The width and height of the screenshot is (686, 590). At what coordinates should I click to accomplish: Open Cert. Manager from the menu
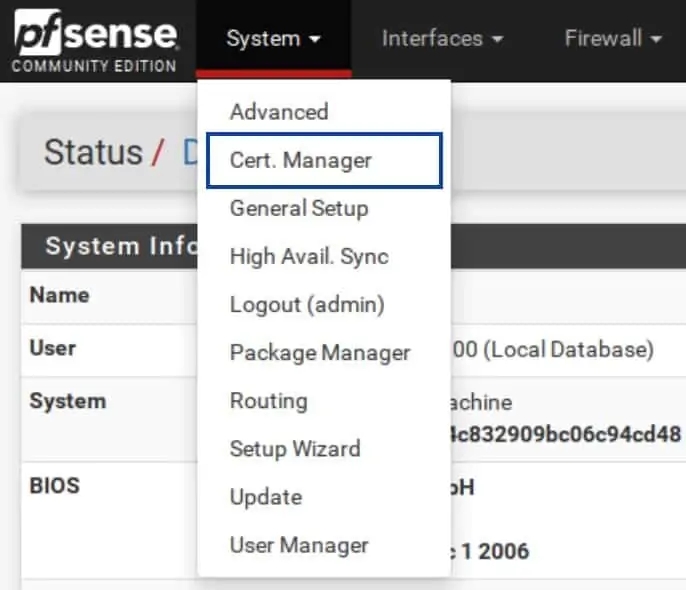301,160
